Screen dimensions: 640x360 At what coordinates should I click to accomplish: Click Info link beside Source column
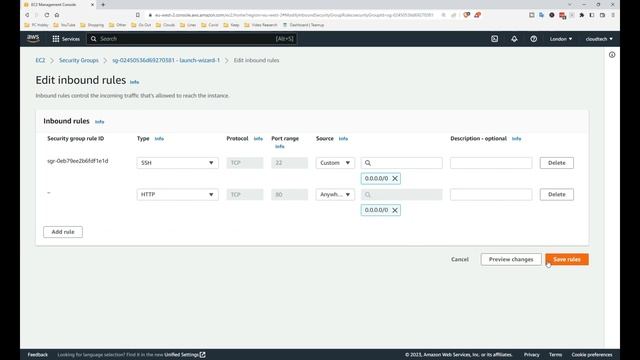point(343,139)
